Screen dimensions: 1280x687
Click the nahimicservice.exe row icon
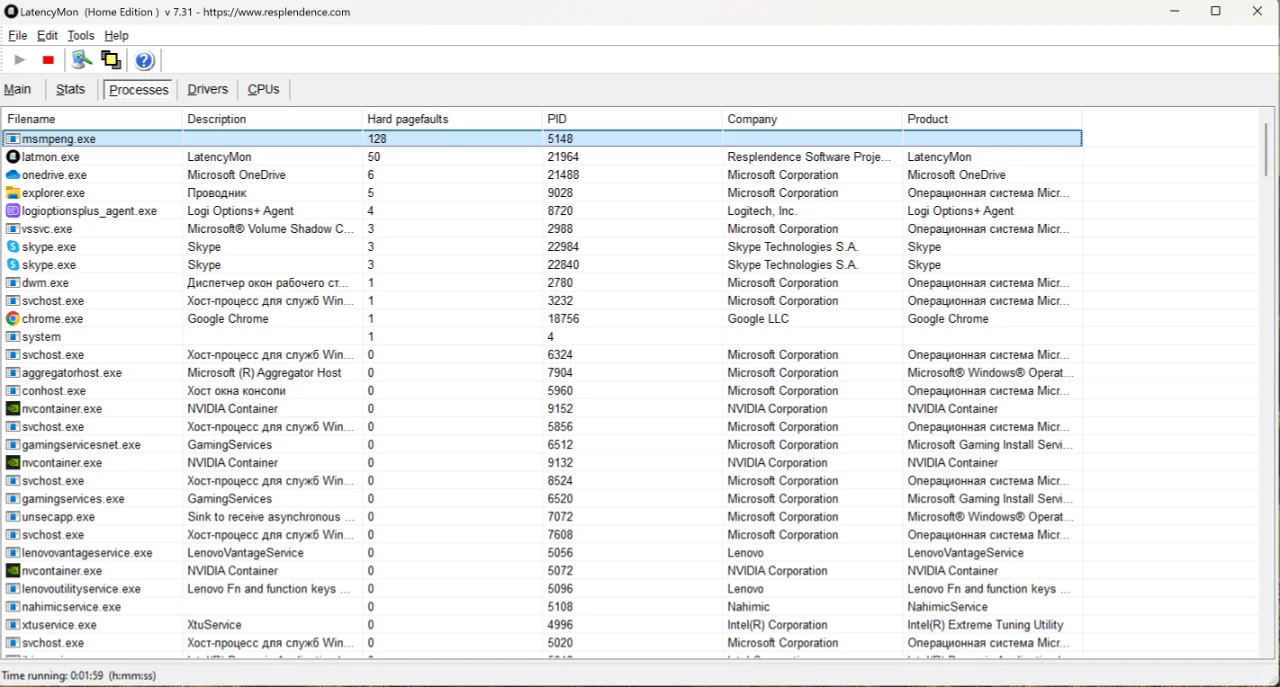point(13,607)
